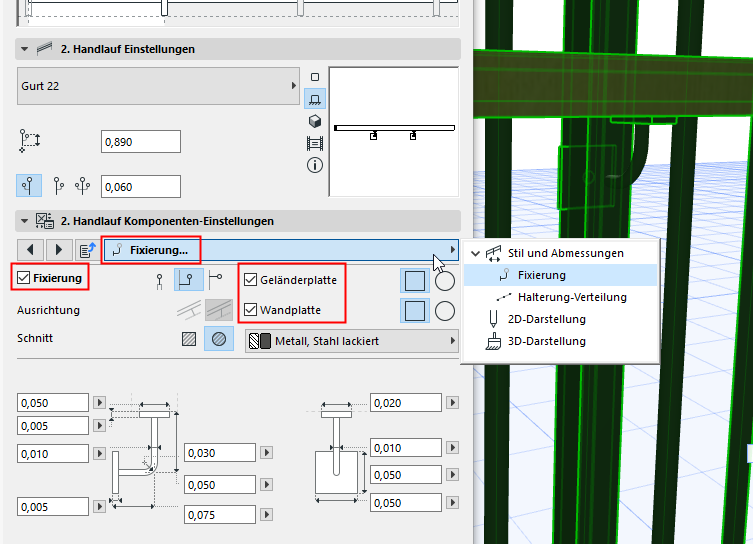753x544 pixels.
Task: Edit the 0,030 dimension field
Action: tap(220, 453)
